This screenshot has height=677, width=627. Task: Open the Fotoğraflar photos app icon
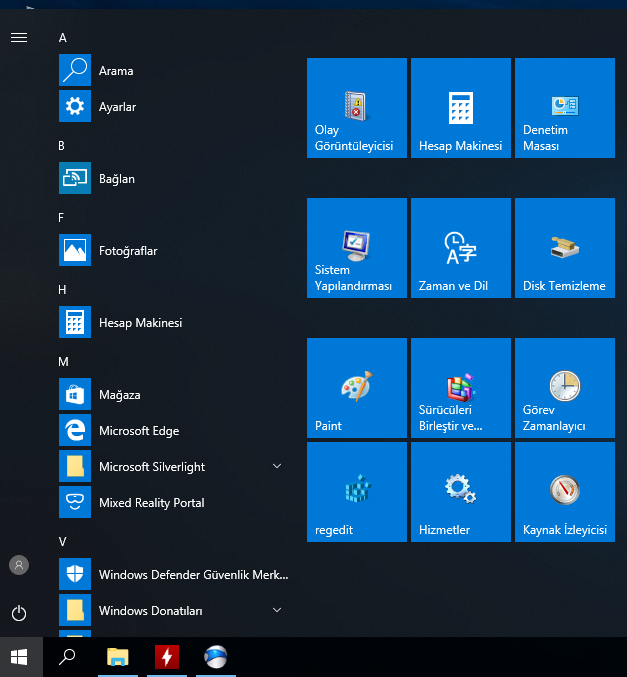(x=75, y=250)
